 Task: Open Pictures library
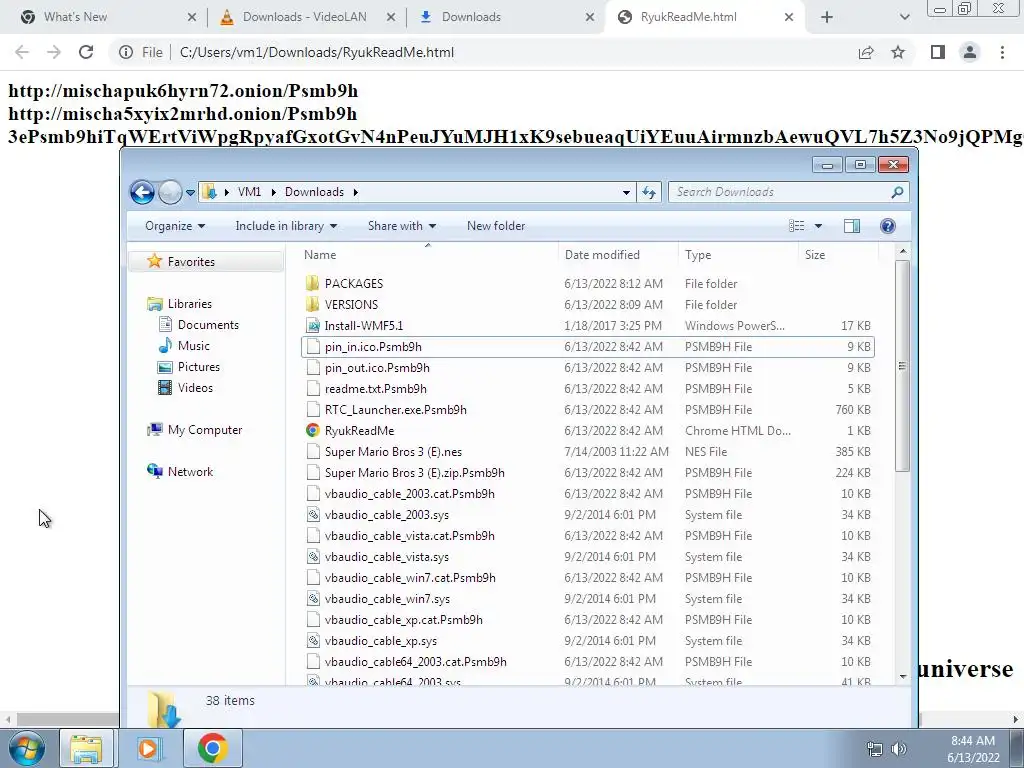(x=199, y=366)
